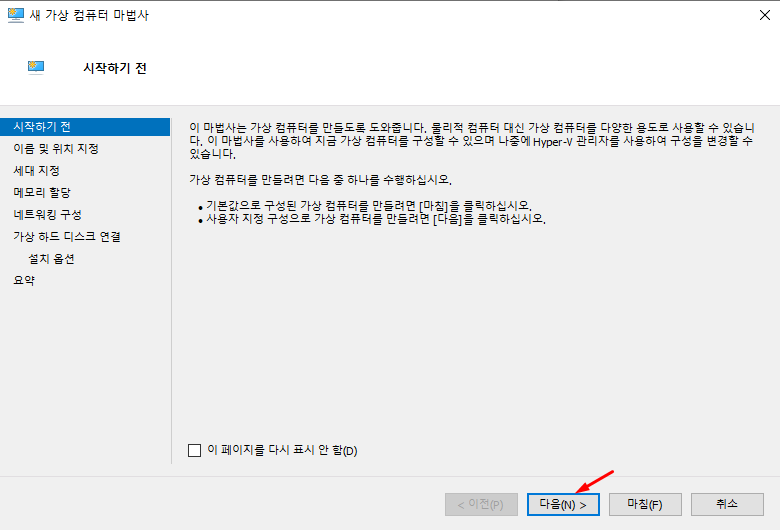Click the disabled < 이전(P) button
780x530 pixels.
click(482, 504)
